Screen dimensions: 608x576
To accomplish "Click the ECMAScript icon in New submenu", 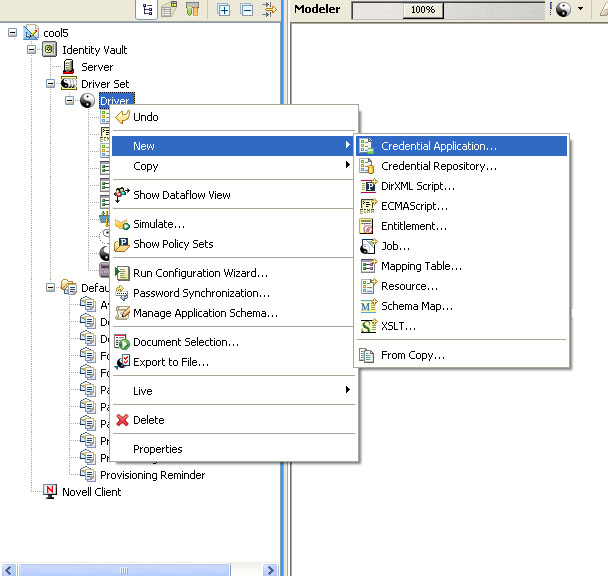I will click(367, 206).
